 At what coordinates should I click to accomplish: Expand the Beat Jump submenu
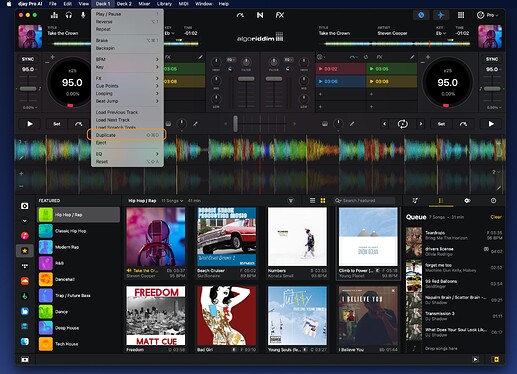pos(127,101)
